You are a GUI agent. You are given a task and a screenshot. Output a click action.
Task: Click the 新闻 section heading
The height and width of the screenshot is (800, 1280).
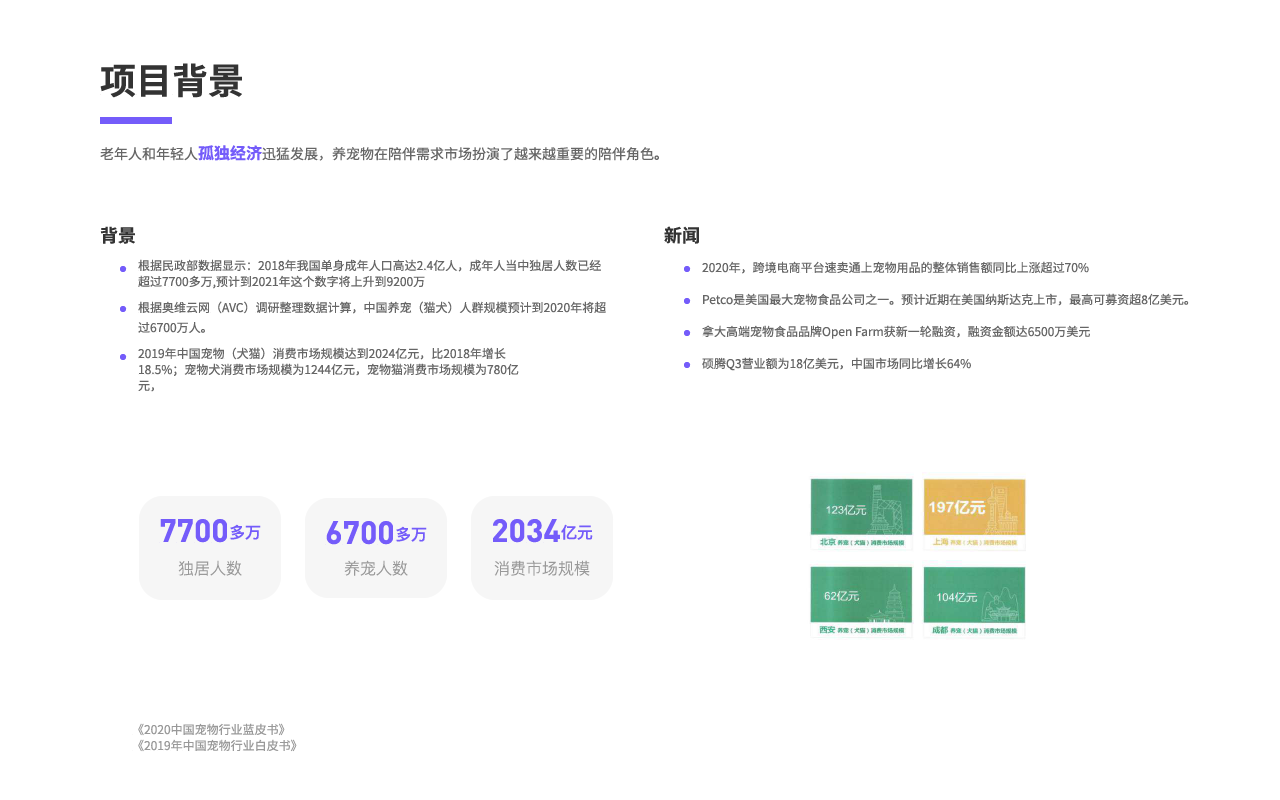pos(682,236)
